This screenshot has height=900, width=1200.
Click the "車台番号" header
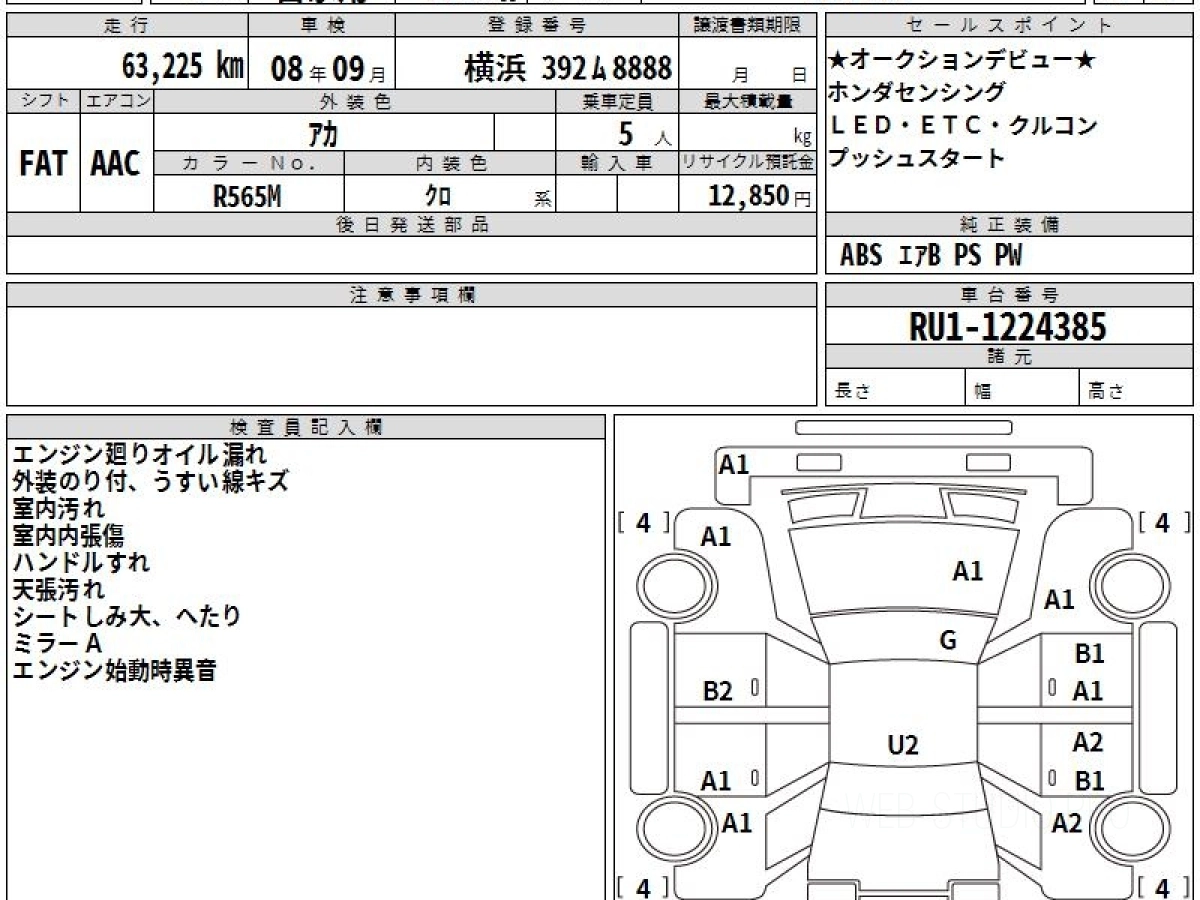click(x=1010, y=295)
